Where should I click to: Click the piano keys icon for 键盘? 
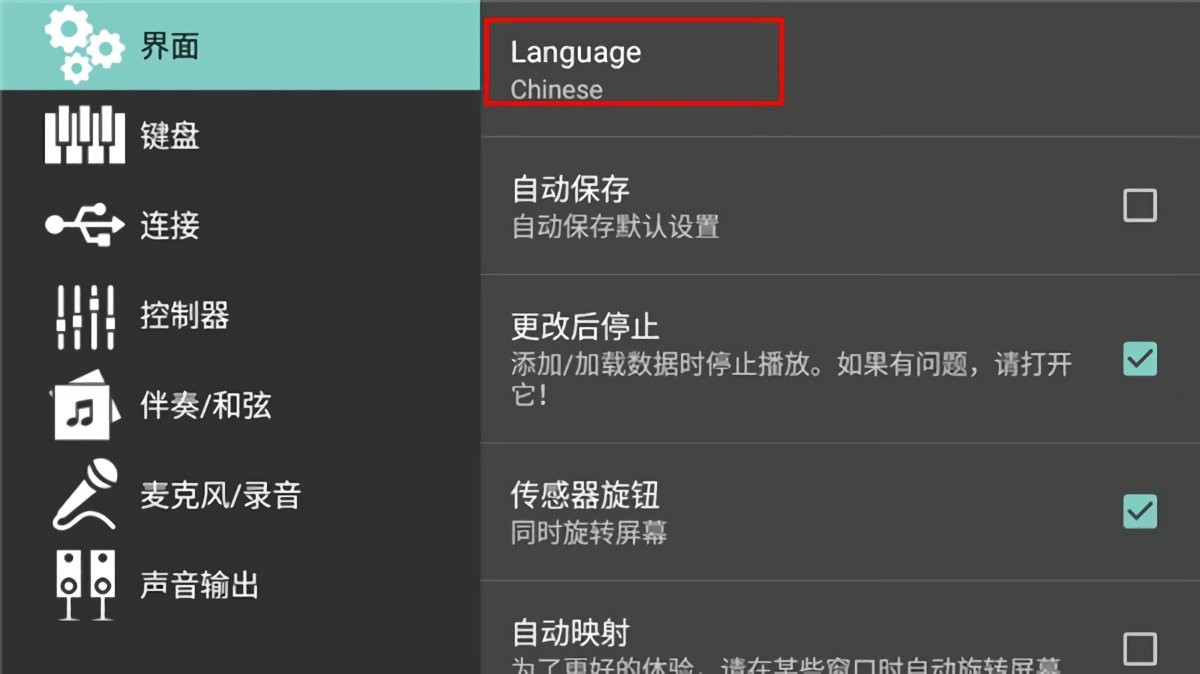[x=85, y=136]
